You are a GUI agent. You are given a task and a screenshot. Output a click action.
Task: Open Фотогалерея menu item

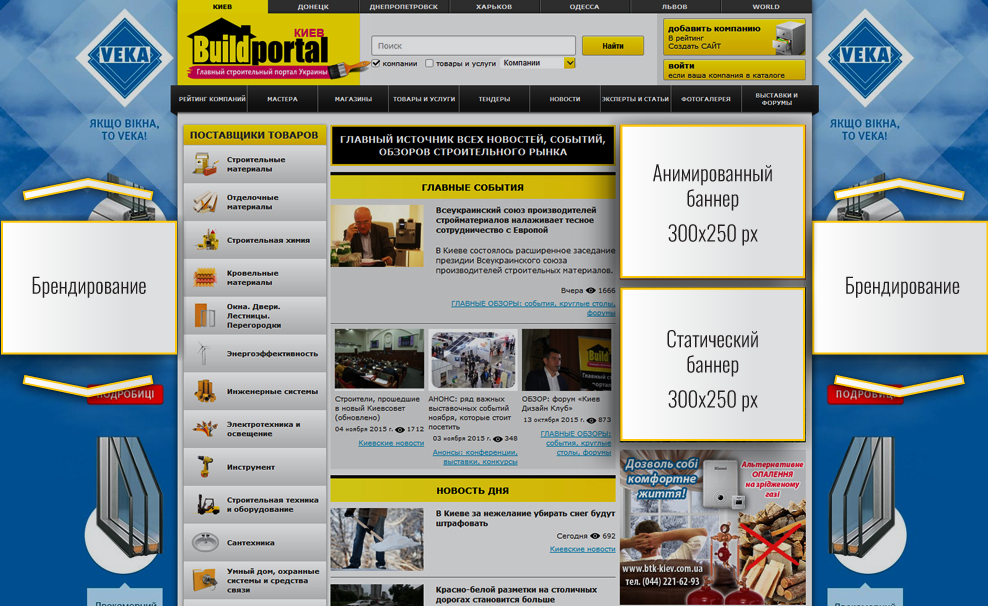[x=706, y=99]
